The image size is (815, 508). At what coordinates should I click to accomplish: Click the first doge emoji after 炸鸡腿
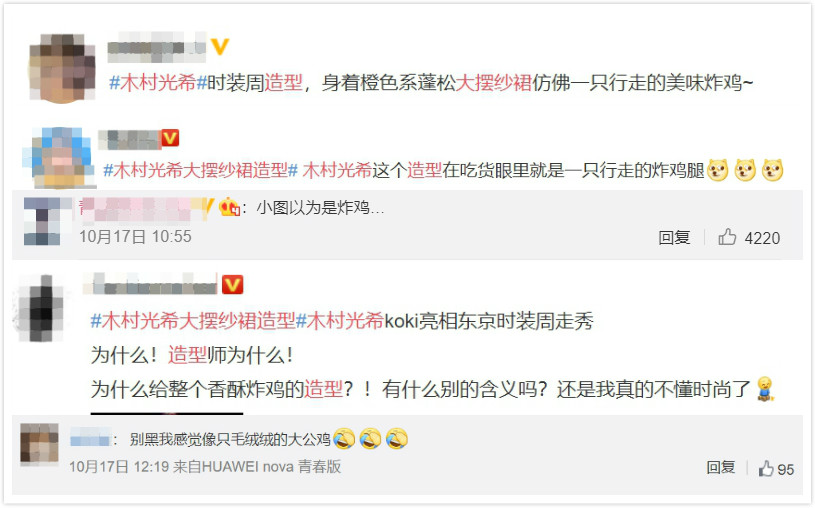coord(718,170)
